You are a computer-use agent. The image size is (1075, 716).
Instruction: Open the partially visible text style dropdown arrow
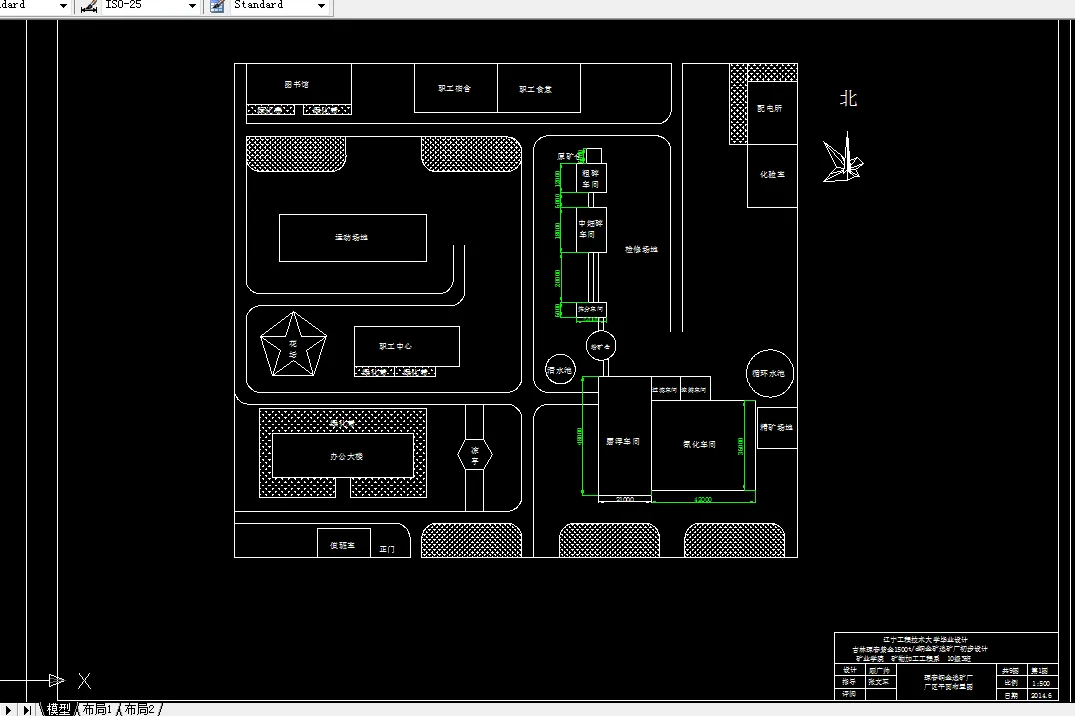pos(63,6)
